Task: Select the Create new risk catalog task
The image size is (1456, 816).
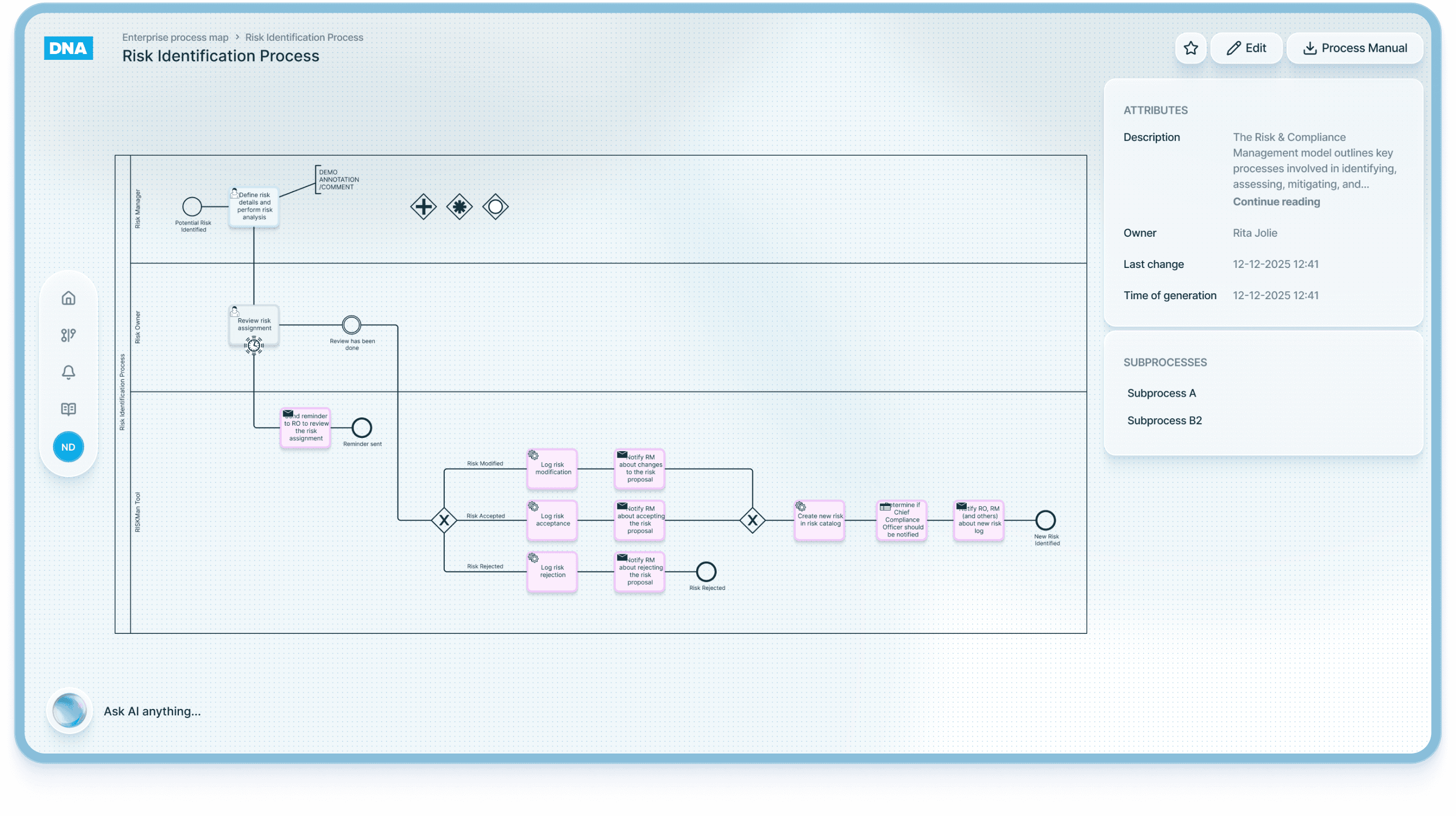Action: click(x=820, y=520)
